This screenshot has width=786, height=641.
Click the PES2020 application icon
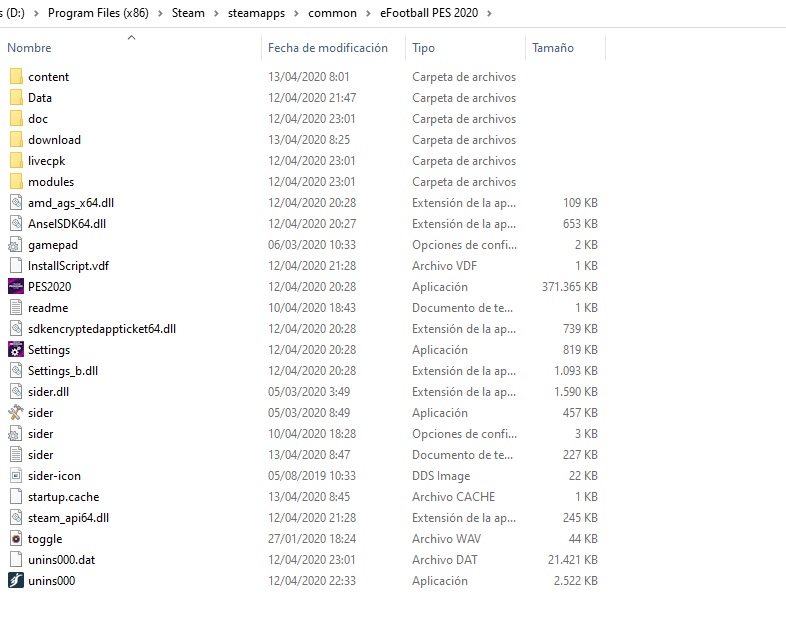pyautogui.click(x=16, y=287)
